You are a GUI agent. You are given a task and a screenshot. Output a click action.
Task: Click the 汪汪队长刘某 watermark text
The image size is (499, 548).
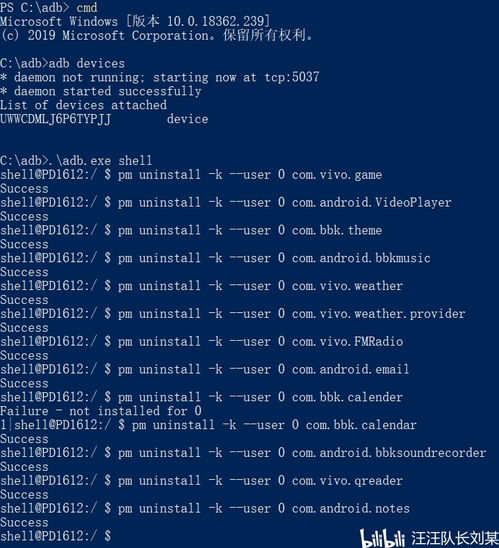tap(455, 538)
